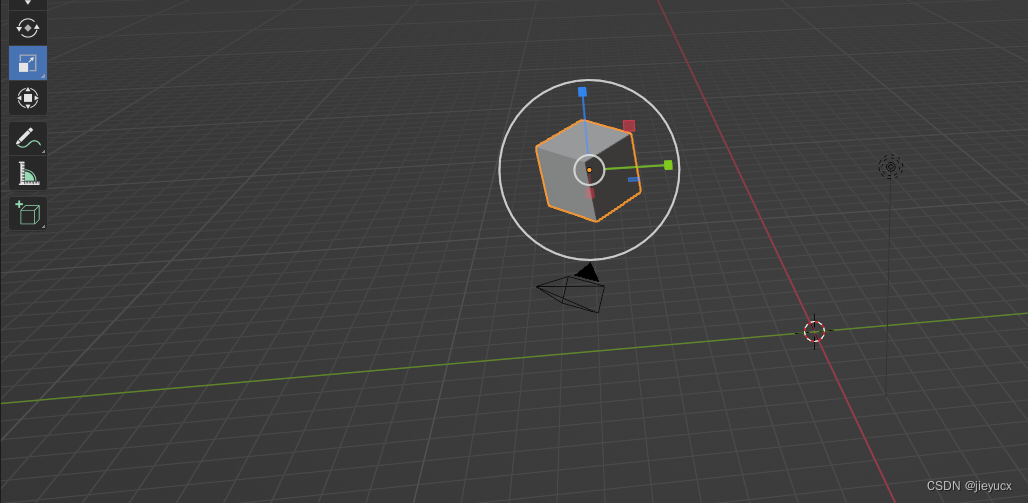The image size is (1028, 503).
Task: Select the point light object
Action: (890, 167)
